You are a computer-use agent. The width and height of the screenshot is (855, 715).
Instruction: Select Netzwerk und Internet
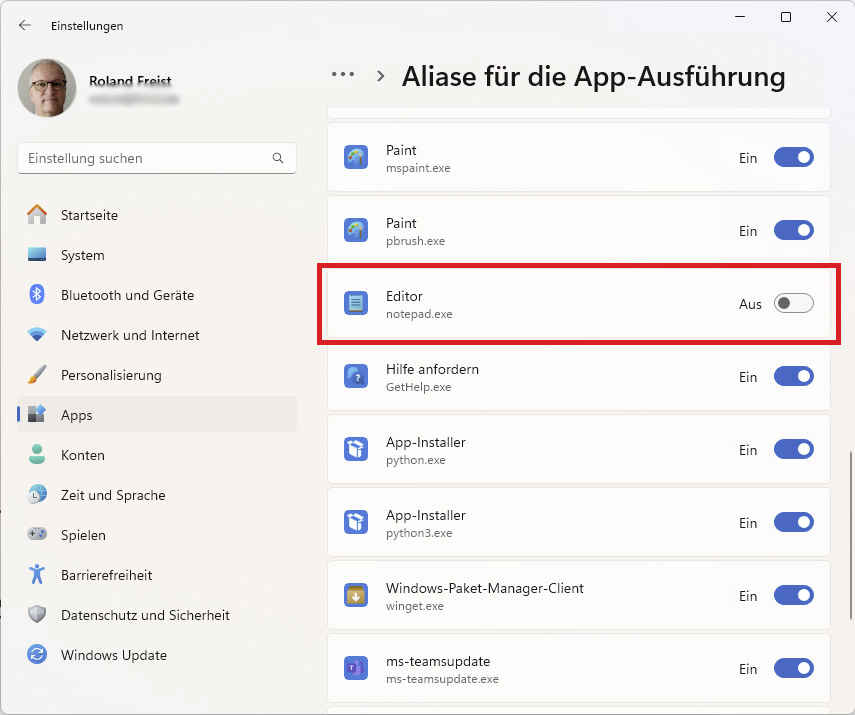[157, 335]
